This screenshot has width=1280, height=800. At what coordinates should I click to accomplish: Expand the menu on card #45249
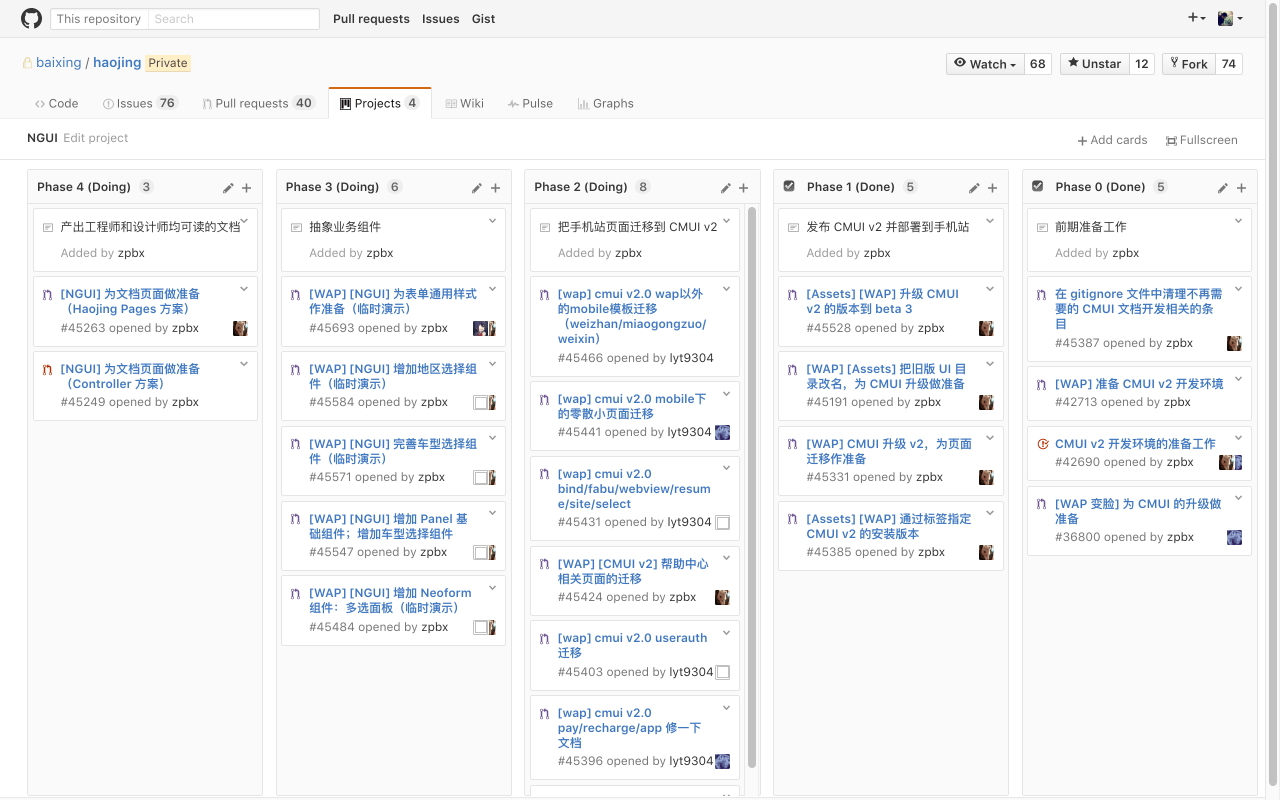(244, 365)
